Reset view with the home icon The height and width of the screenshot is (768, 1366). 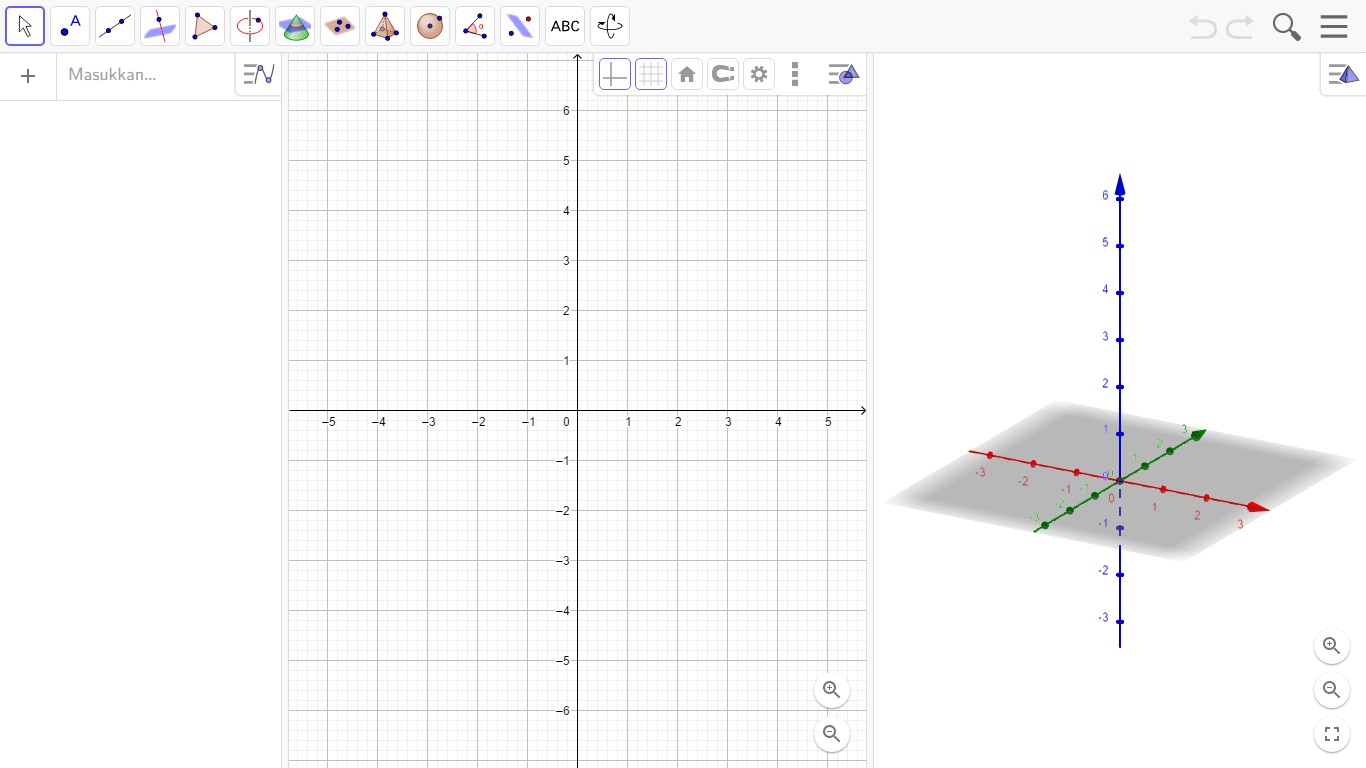686,73
